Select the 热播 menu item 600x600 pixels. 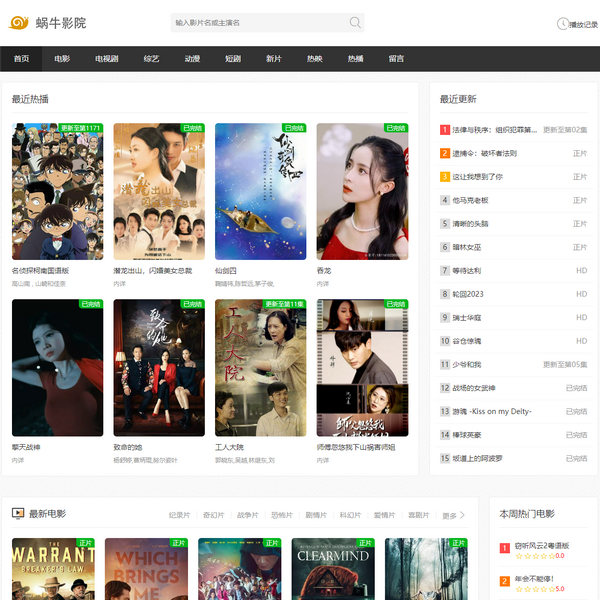pyautogui.click(x=355, y=59)
